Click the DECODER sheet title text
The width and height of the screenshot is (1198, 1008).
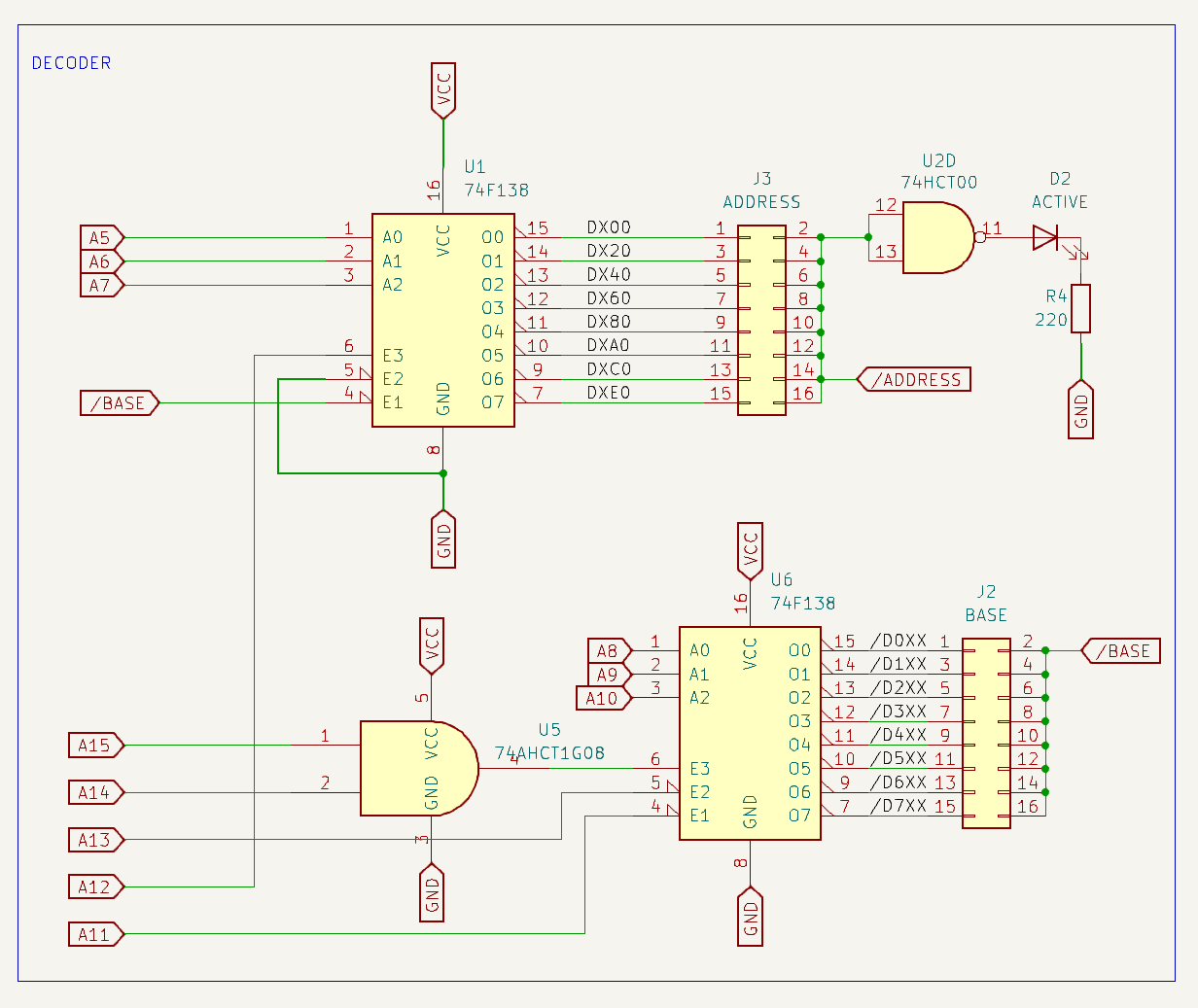70,63
